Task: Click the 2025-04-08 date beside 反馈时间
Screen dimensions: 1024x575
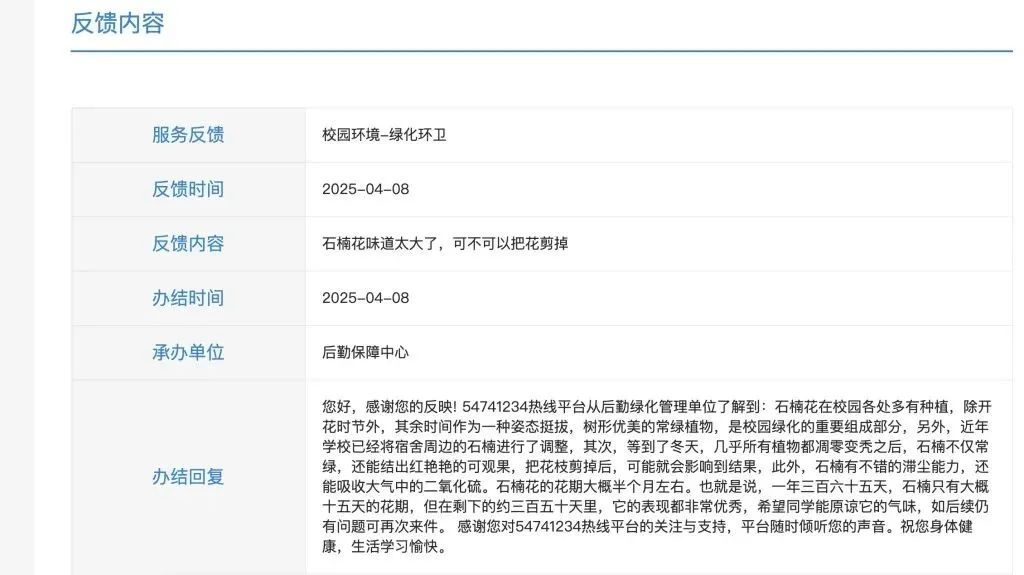Action: click(366, 189)
